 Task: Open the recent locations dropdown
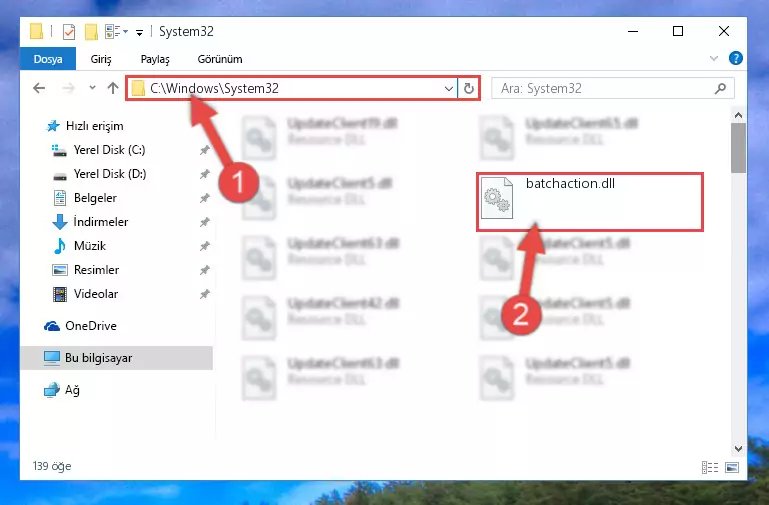pyautogui.click(x=92, y=88)
